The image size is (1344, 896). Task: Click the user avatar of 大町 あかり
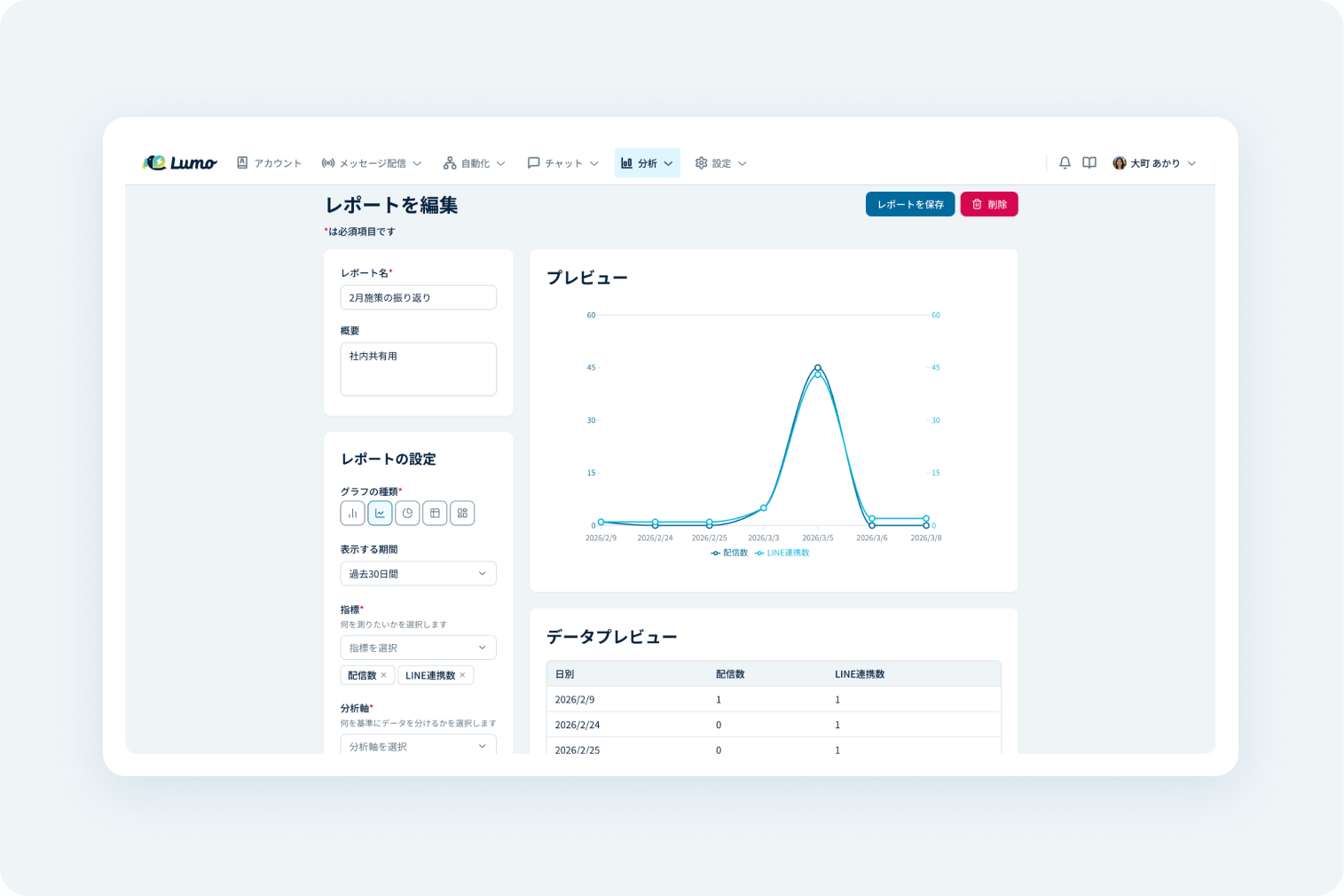(x=1120, y=162)
